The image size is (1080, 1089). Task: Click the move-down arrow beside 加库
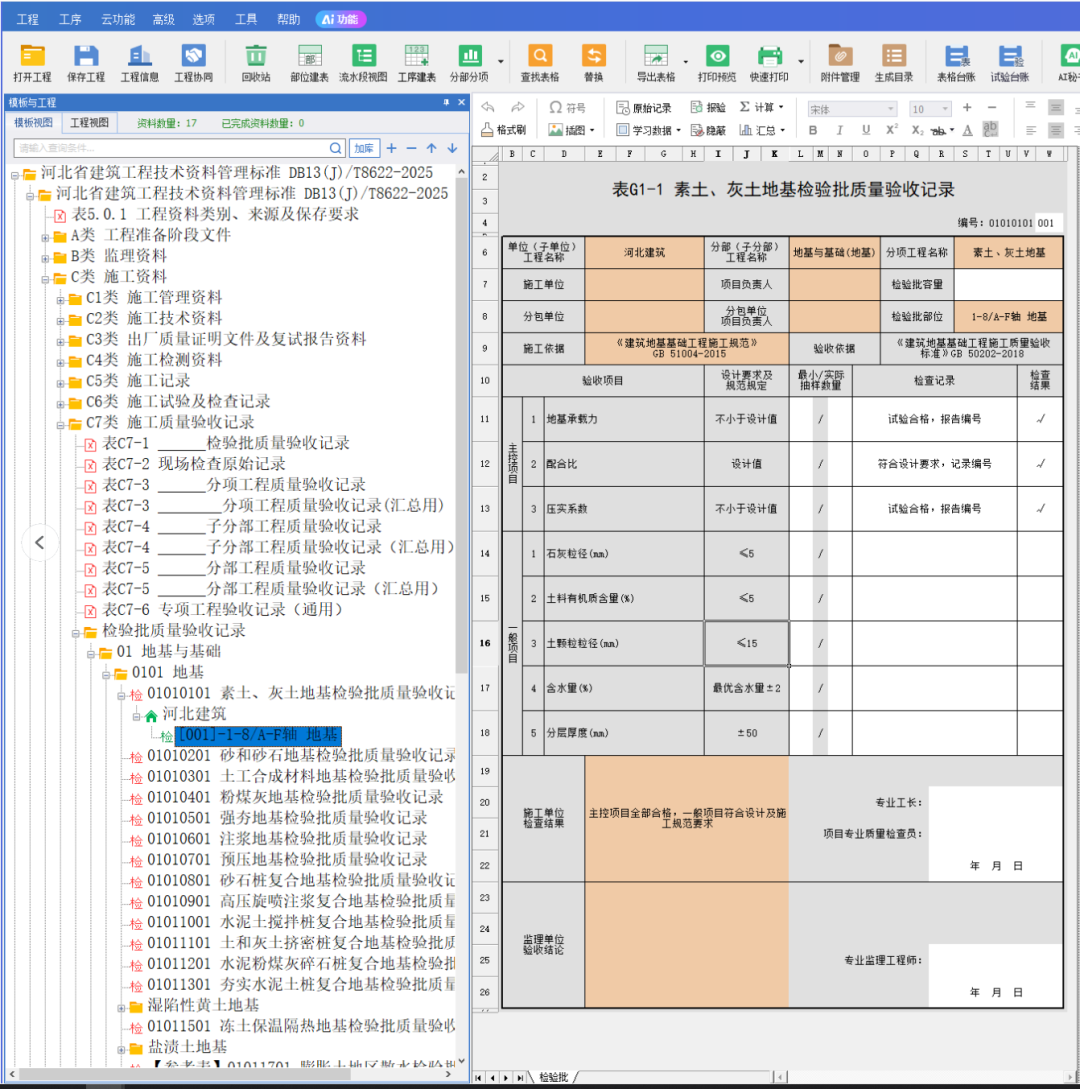click(452, 148)
